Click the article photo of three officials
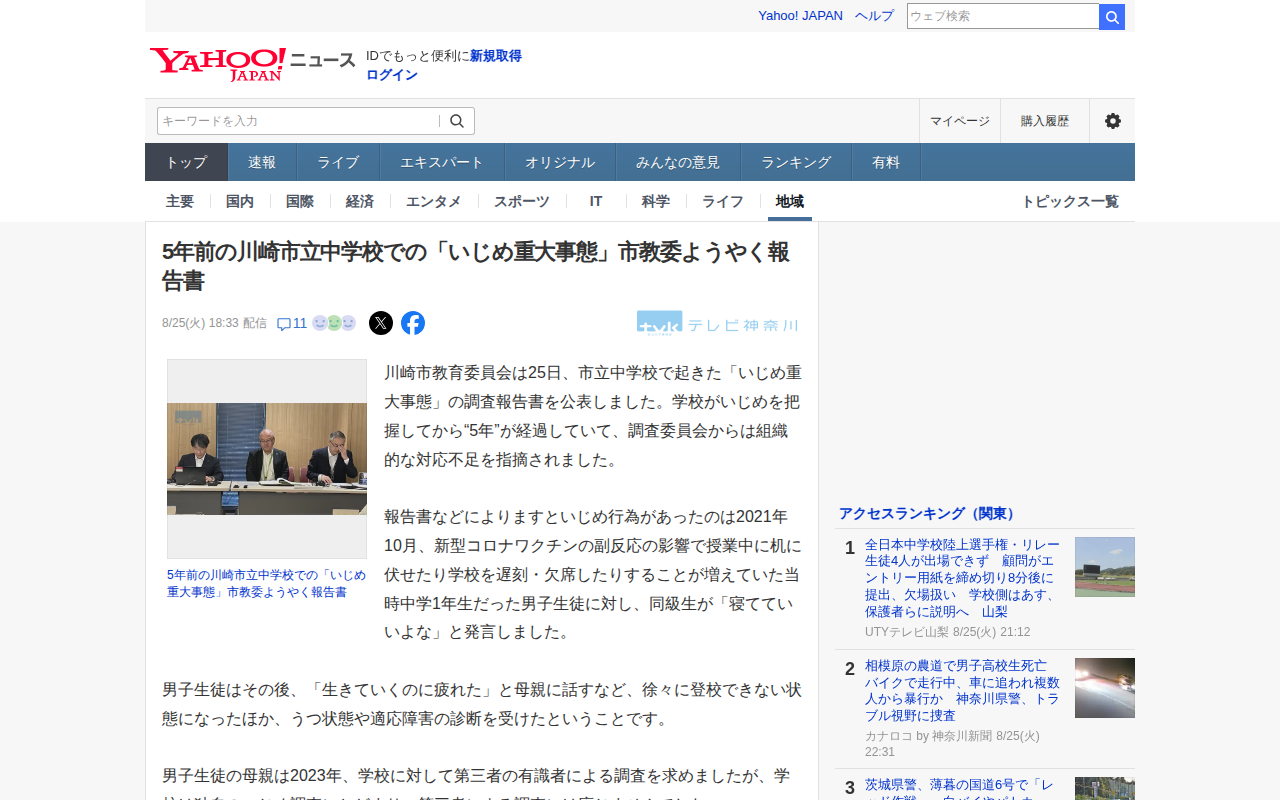This screenshot has width=1280, height=800. [267, 459]
